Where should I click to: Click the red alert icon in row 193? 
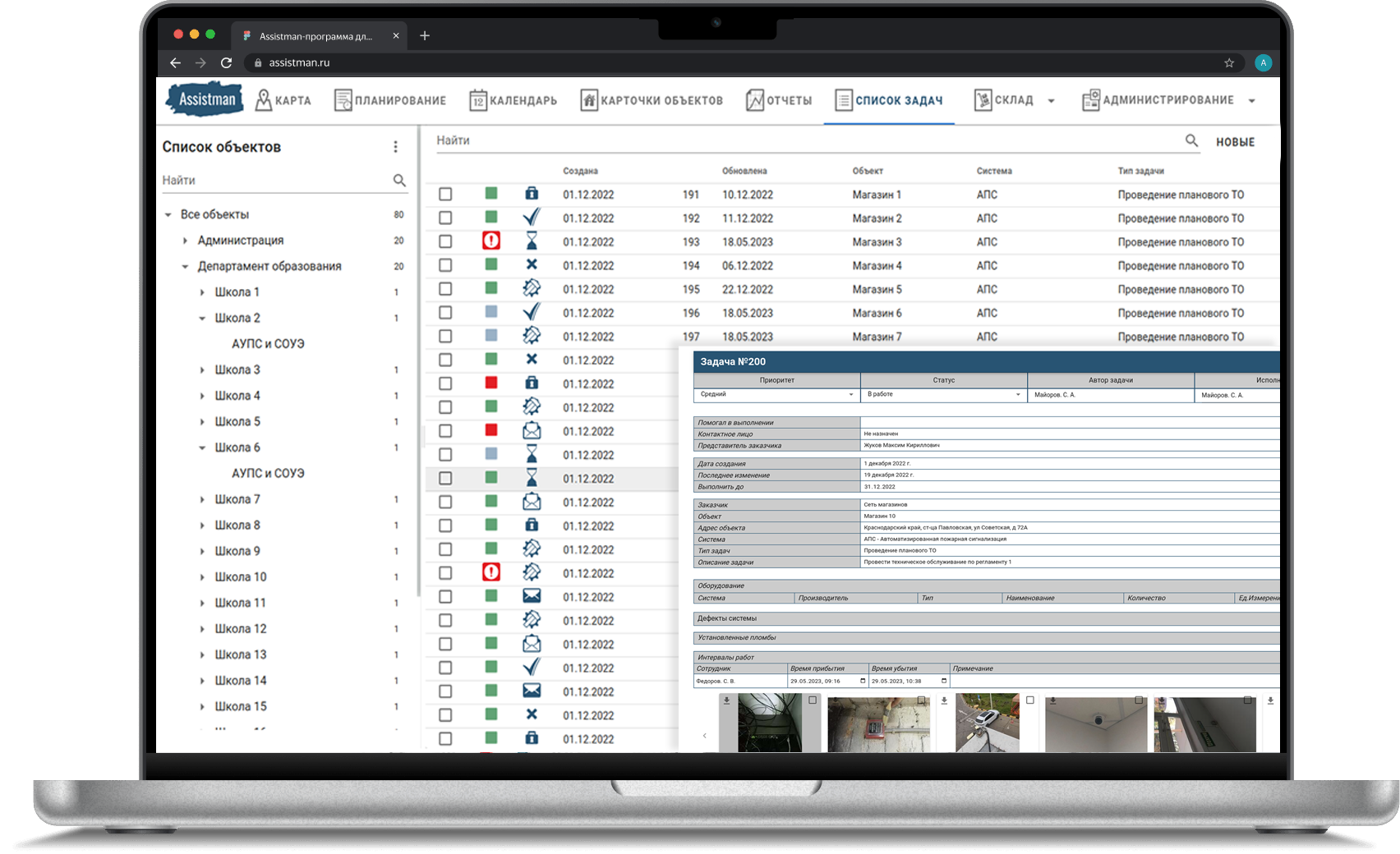coord(491,241)
